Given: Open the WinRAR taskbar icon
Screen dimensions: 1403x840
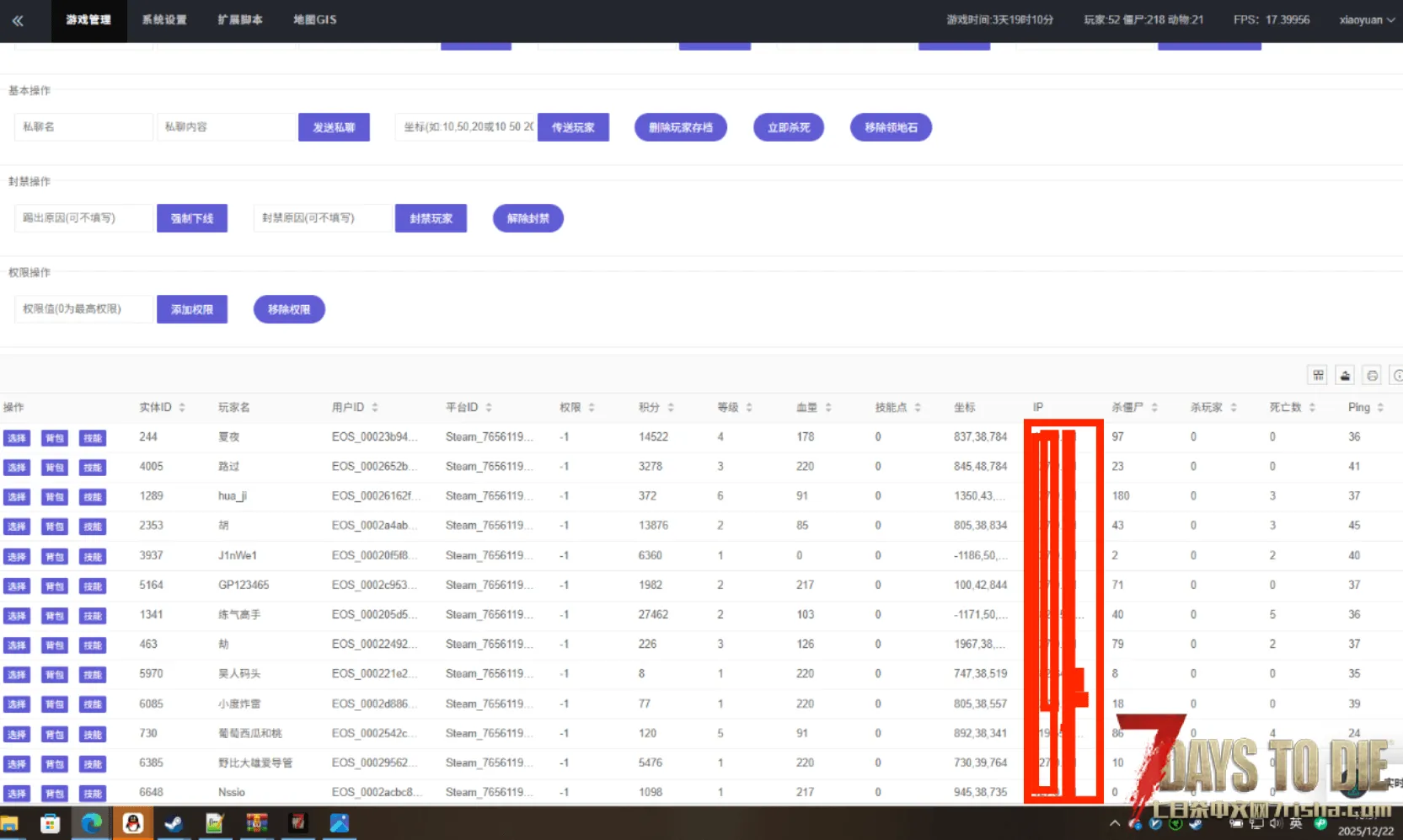Looking at the screenshot, I should pos(256,823).
